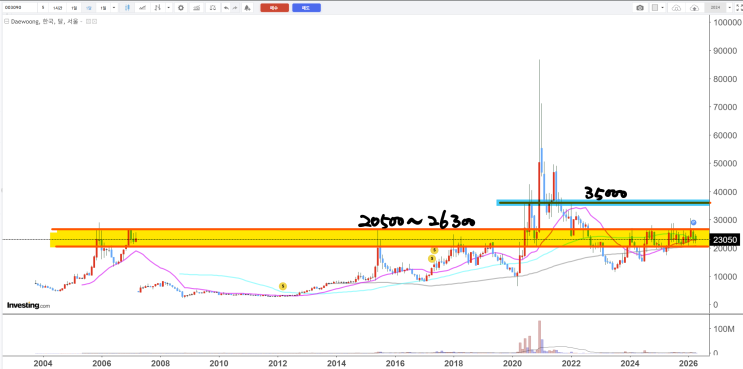Open the layout square dropdown arrow
743x369 pixels.
[x=662, y=8]
